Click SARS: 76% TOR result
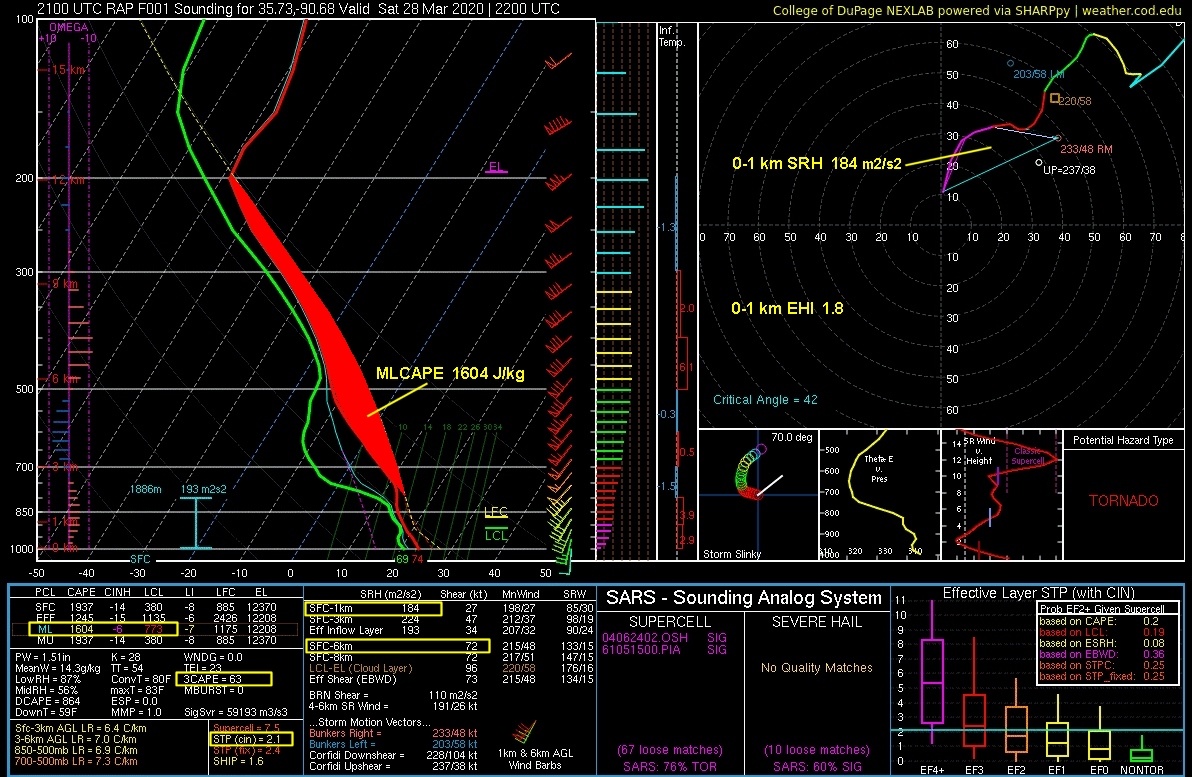Screen dimensions: 1192x777 pyautogui.click(x=670, y=766)
